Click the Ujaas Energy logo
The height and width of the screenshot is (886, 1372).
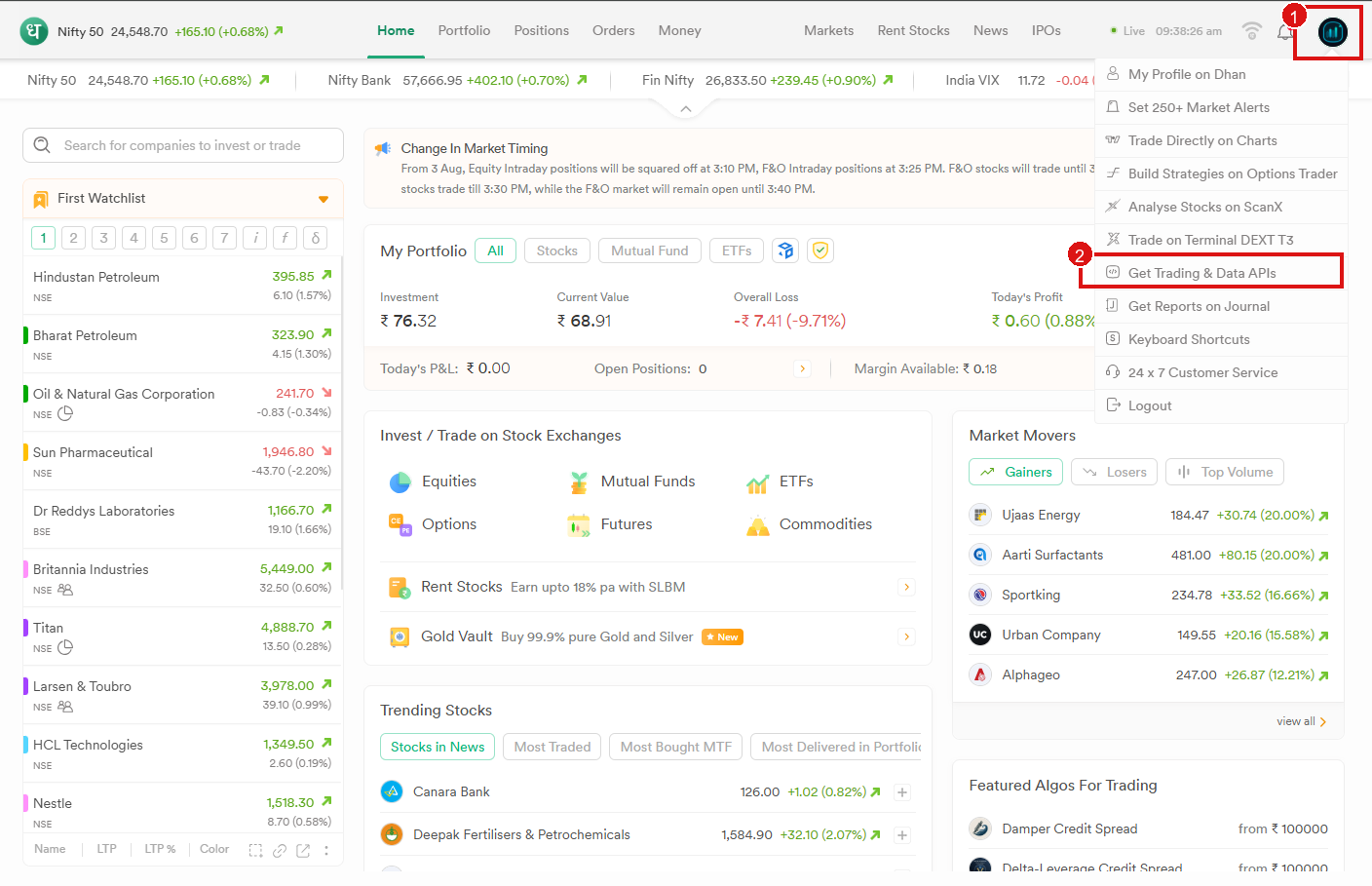click(x=980, y=515)
